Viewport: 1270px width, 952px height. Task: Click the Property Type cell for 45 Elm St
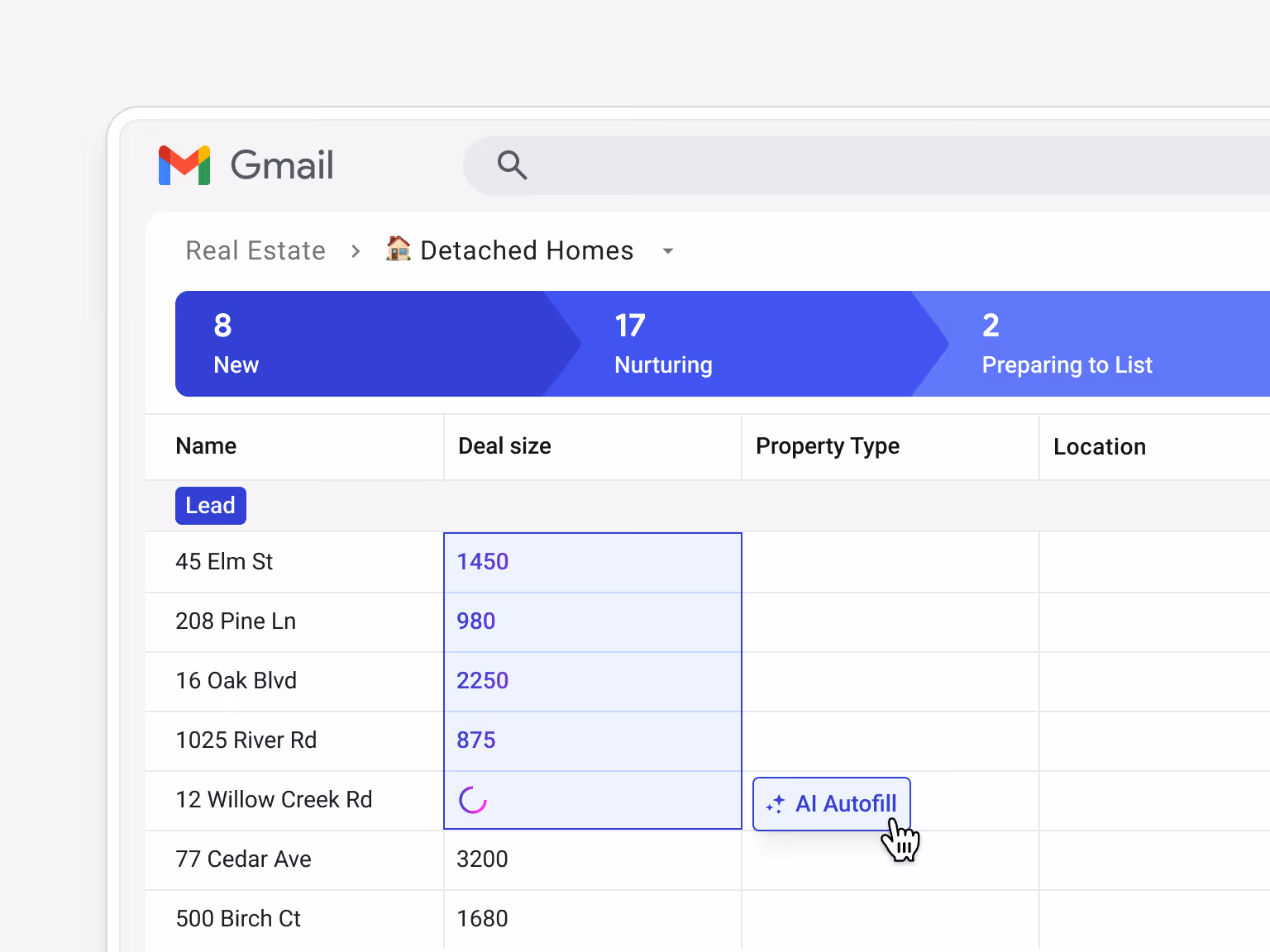coord(890,563)
